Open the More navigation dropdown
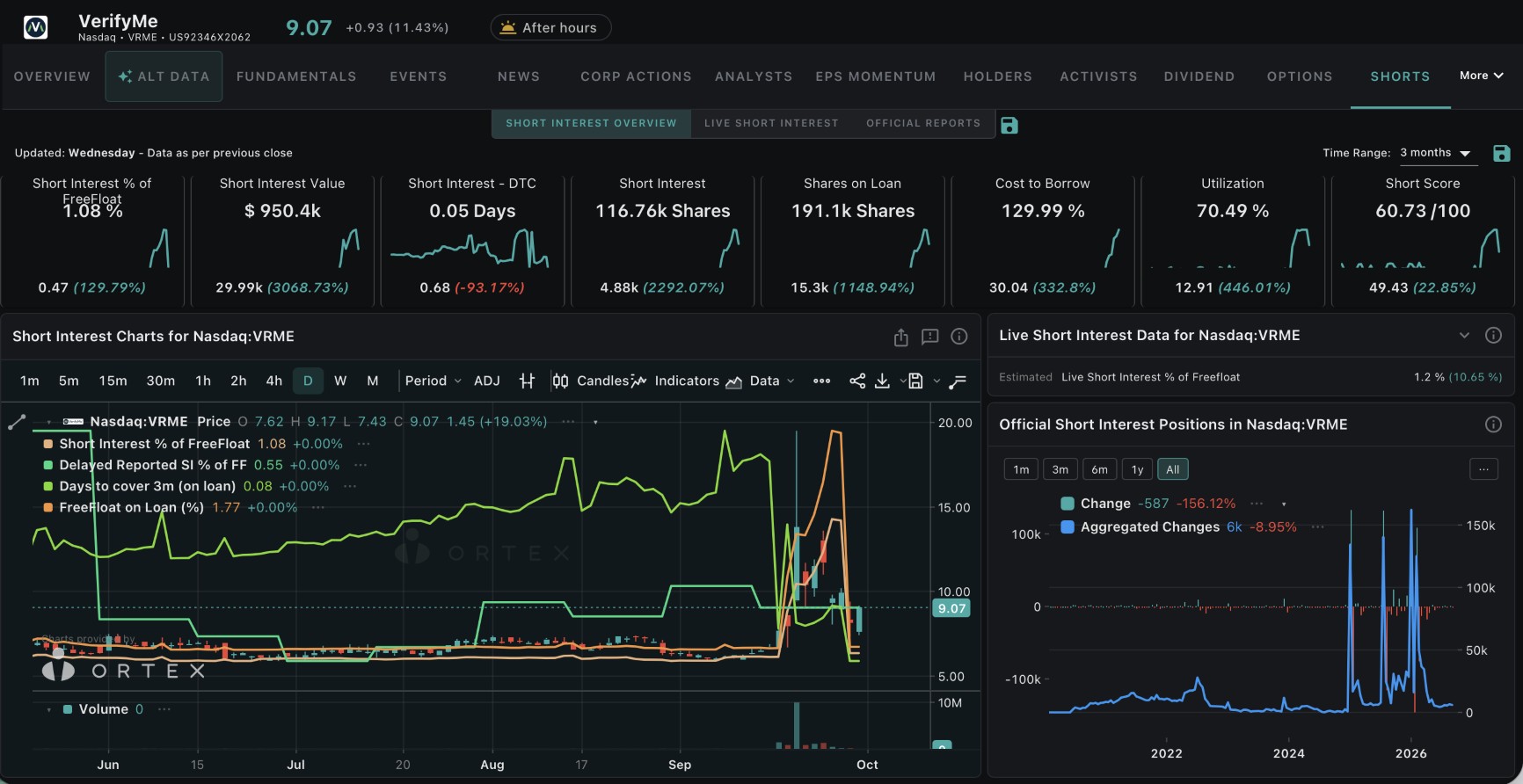This screenshot has width=1523, height=784. (1482, 76)
